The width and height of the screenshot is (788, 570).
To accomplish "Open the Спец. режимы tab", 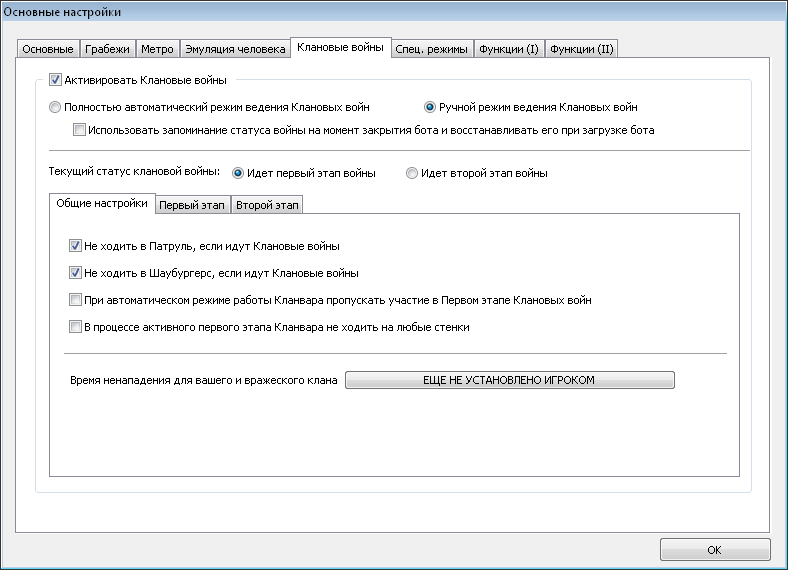I will (431, 49).
